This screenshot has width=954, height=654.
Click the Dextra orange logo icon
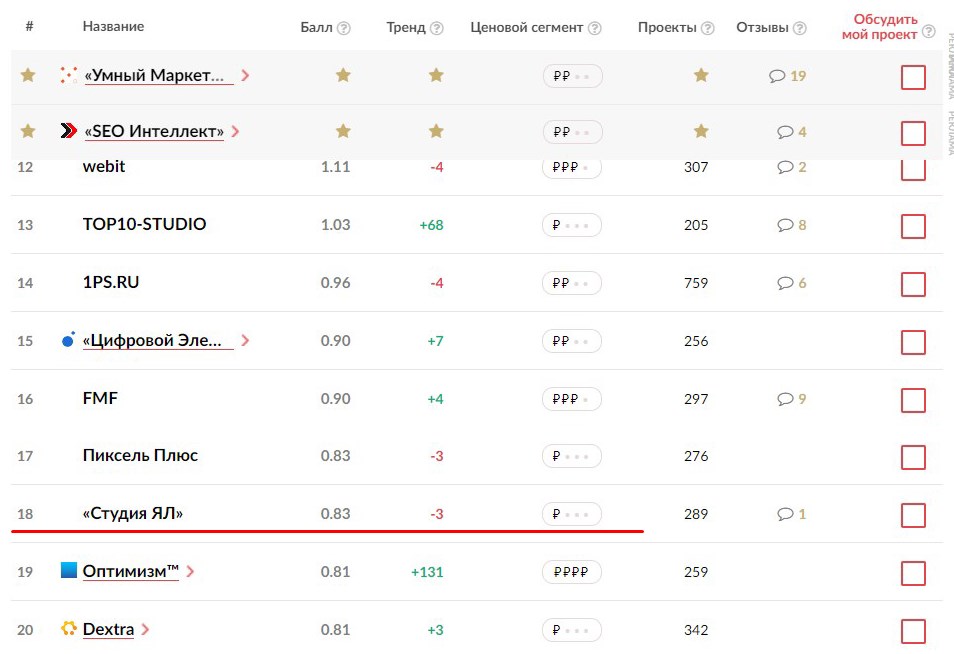point(69,628)
